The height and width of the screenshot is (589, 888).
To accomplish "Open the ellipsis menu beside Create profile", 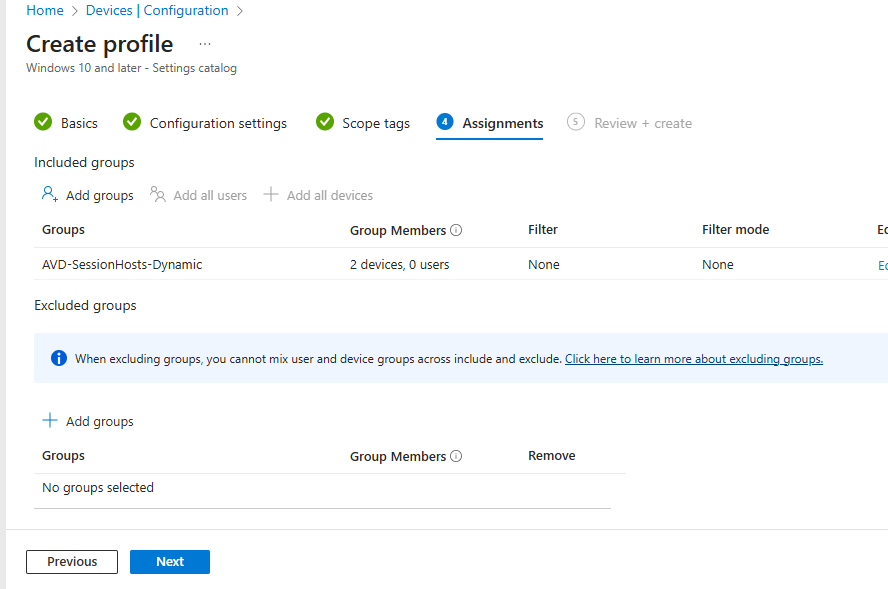I will pyautogui.click(x=205, y=44).
